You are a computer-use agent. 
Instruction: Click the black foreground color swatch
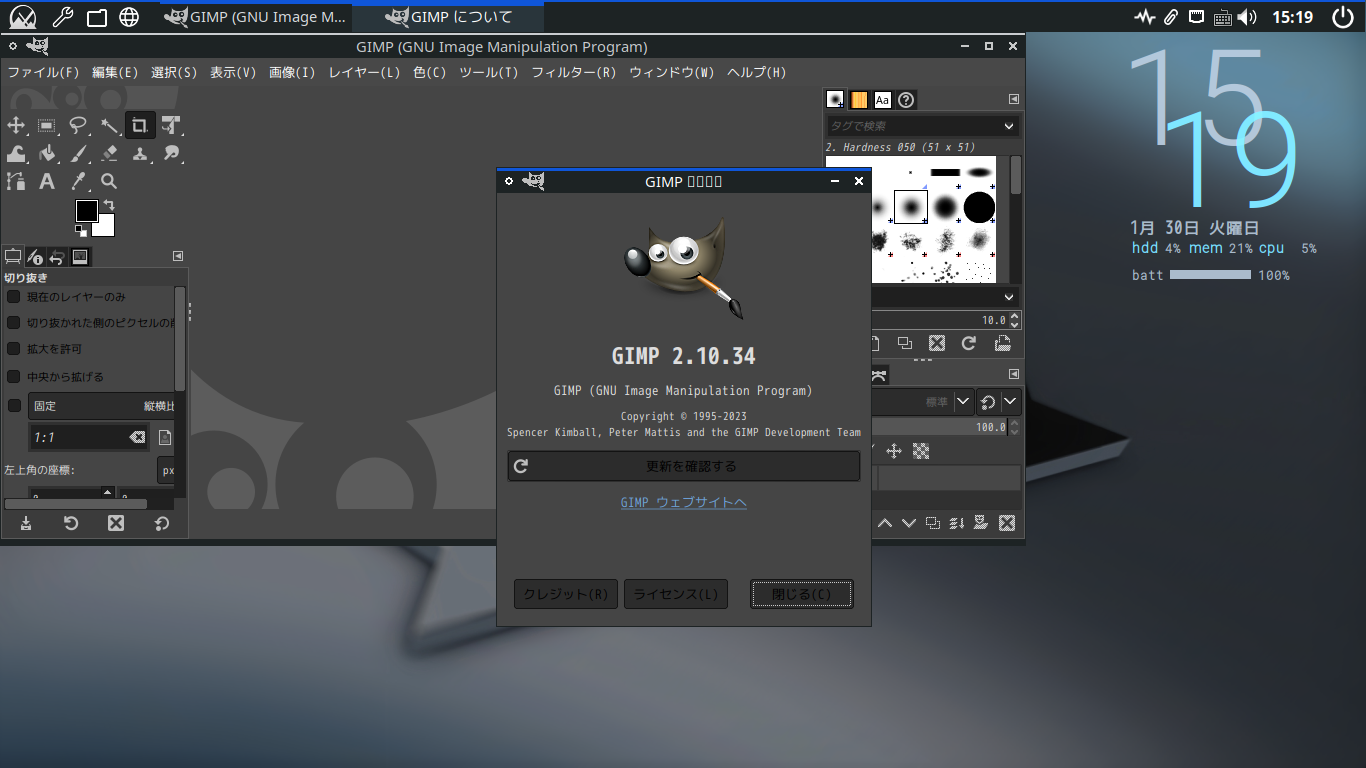tap(86, 210)
